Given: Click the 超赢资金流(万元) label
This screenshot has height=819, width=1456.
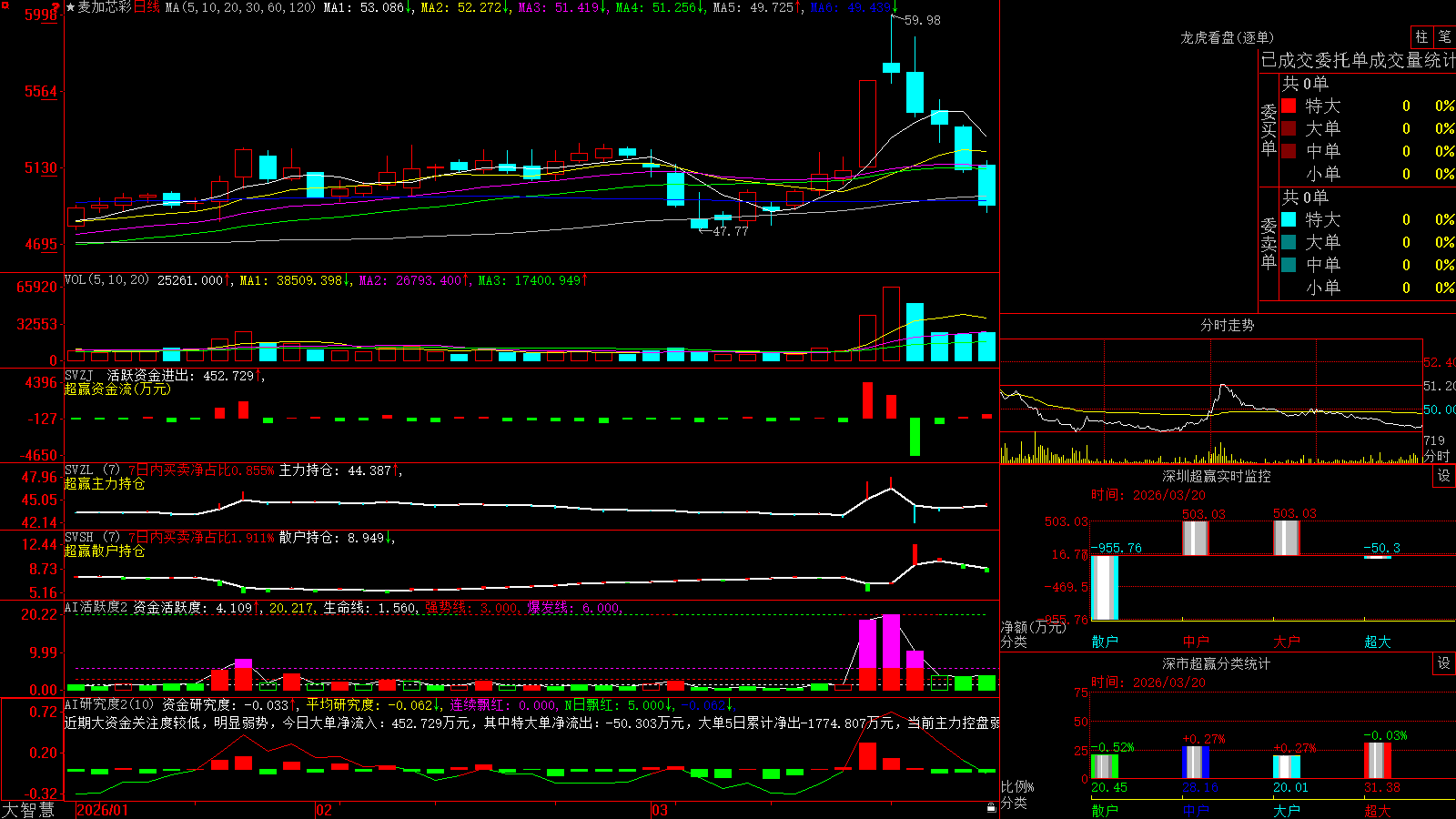Looking at the screenshot, I should pos(117,389).
